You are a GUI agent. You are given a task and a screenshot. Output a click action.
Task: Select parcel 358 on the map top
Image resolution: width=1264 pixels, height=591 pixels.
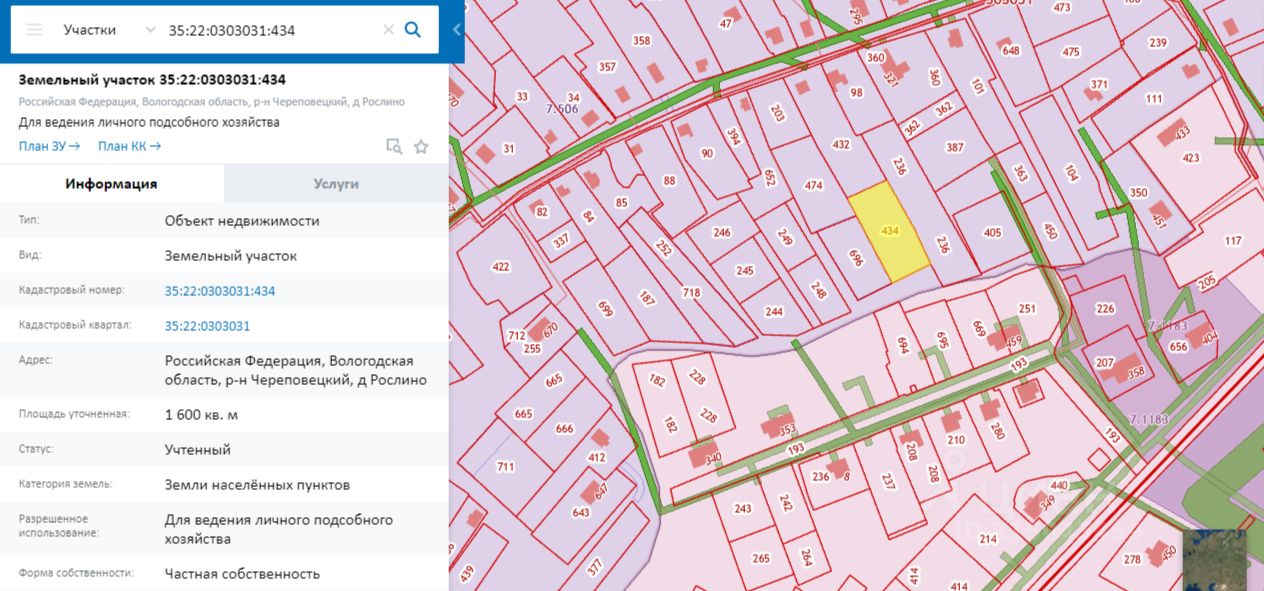point(642,41)
